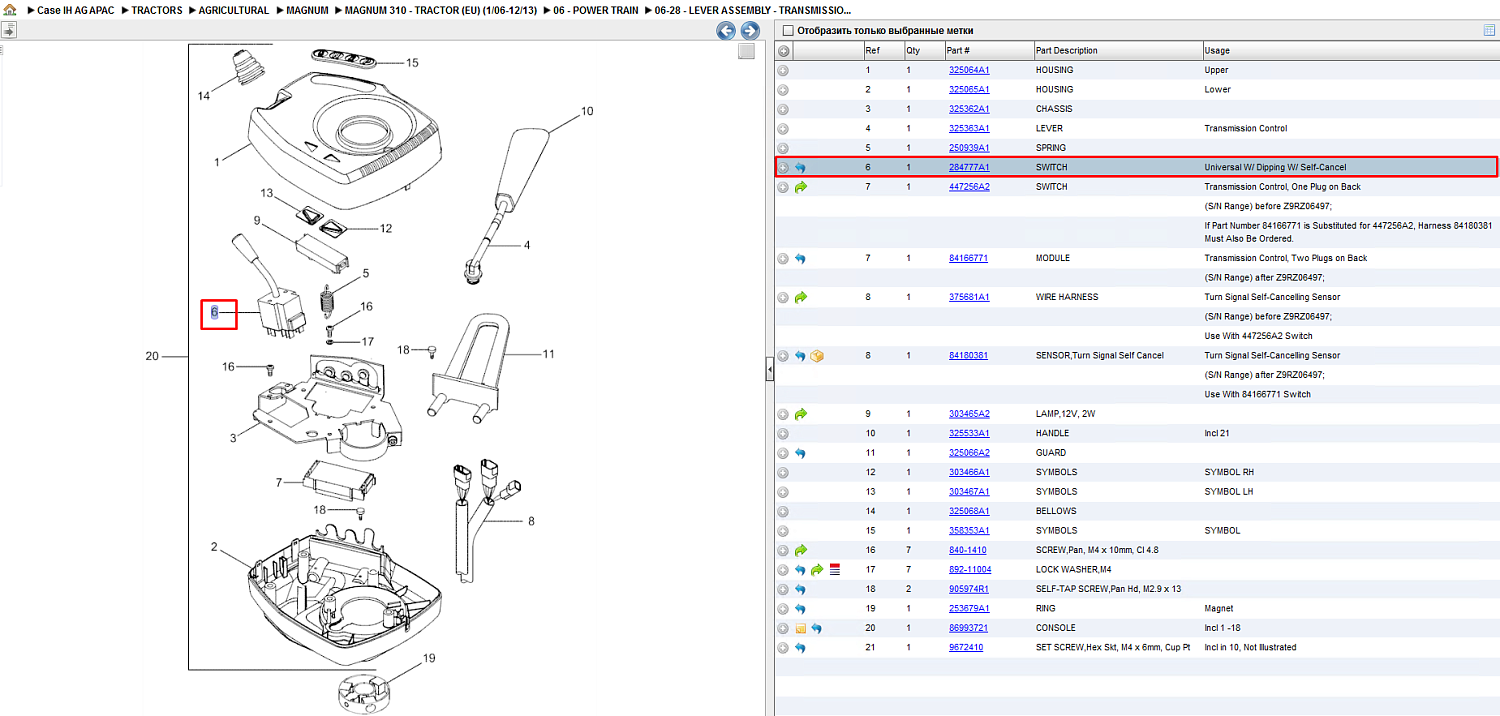
Task: Add BELLOWS 325068A1 using its plus icon
Action: pos(783,511)
